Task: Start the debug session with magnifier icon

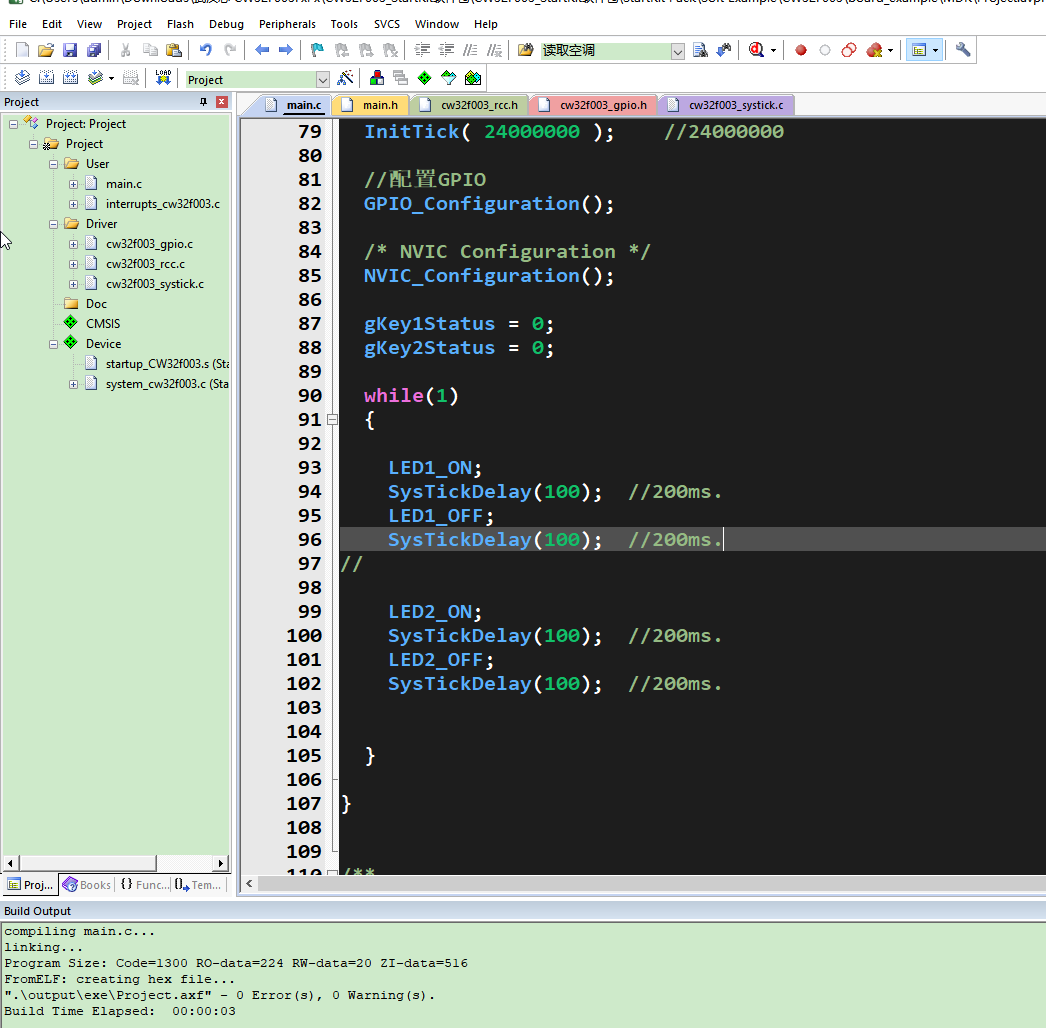Action: pyautogui.click(x=757, y=50)
